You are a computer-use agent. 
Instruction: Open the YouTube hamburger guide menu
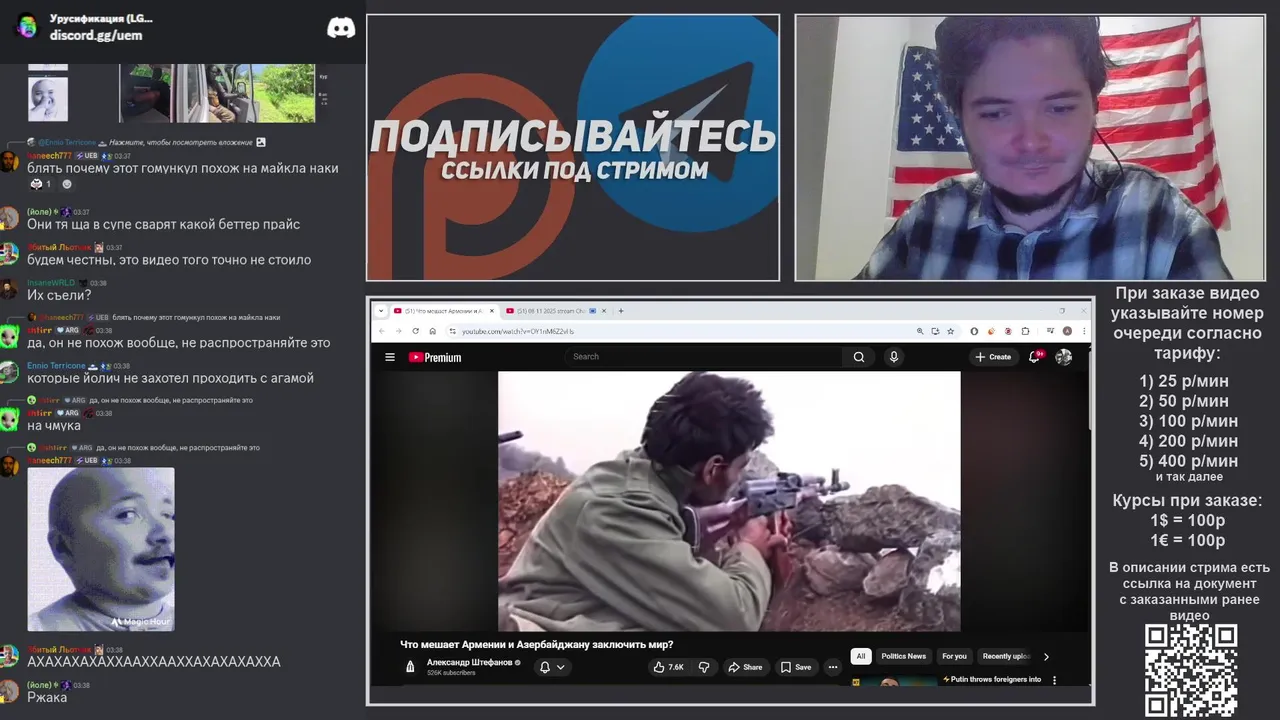coord(390,357)
